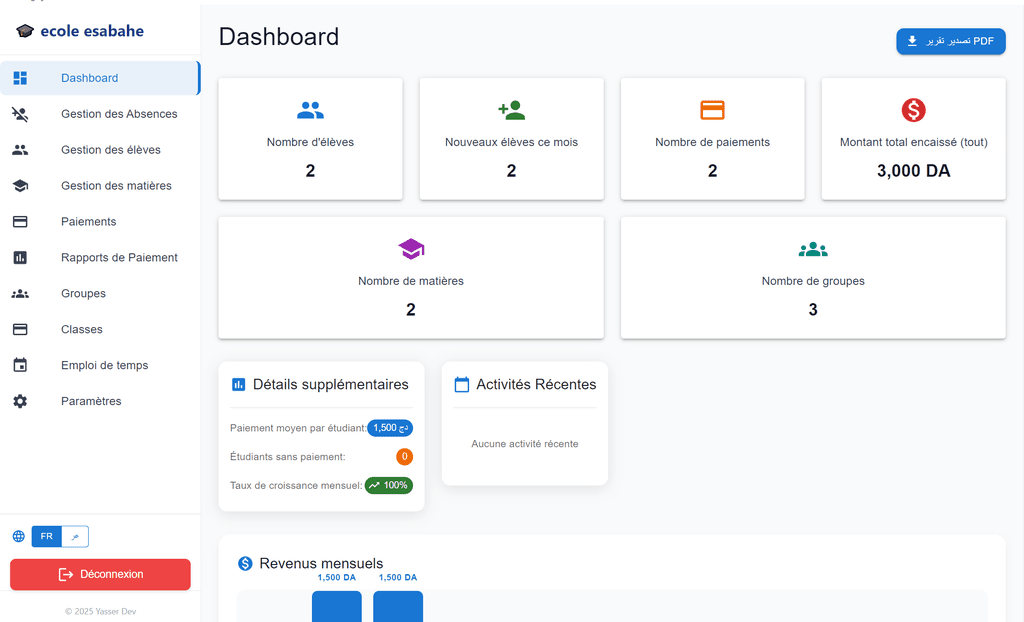Click the red dollar icon on total encaissé card
This screenshot has width=1024, height=622.
(914, 110)
